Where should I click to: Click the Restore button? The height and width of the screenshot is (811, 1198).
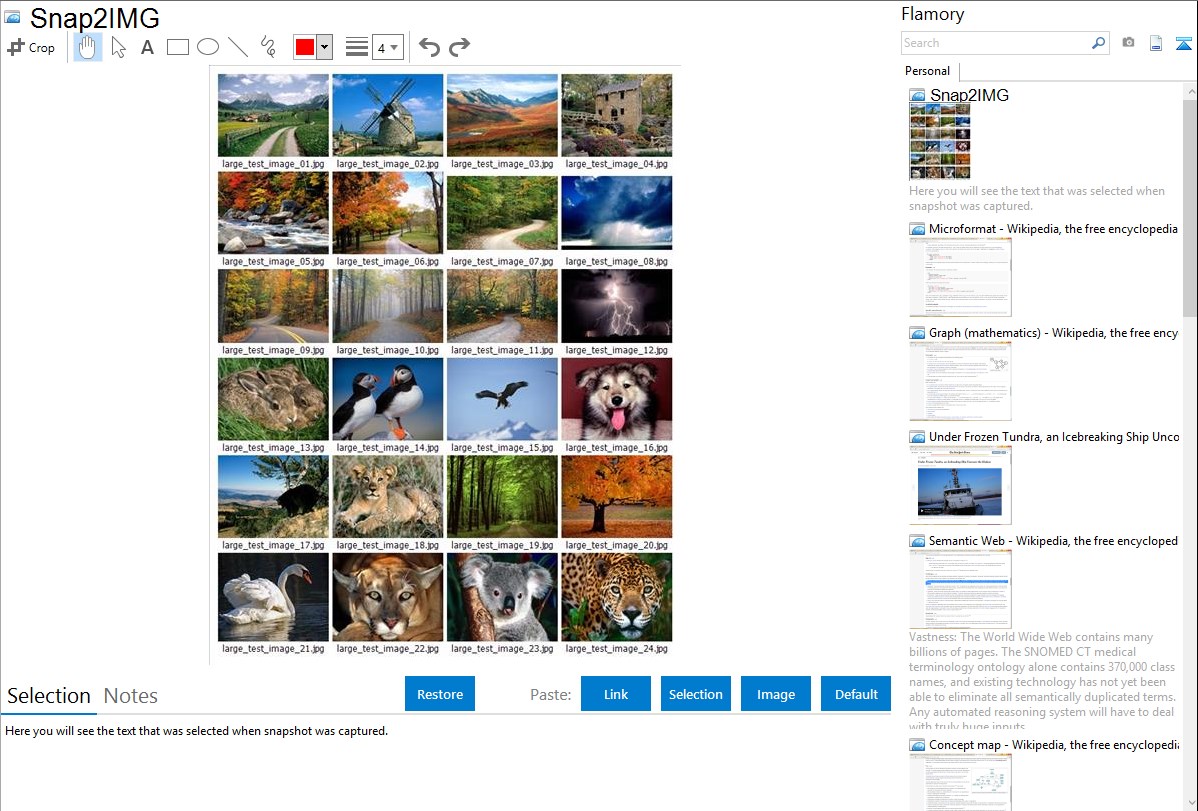(440, 694)
